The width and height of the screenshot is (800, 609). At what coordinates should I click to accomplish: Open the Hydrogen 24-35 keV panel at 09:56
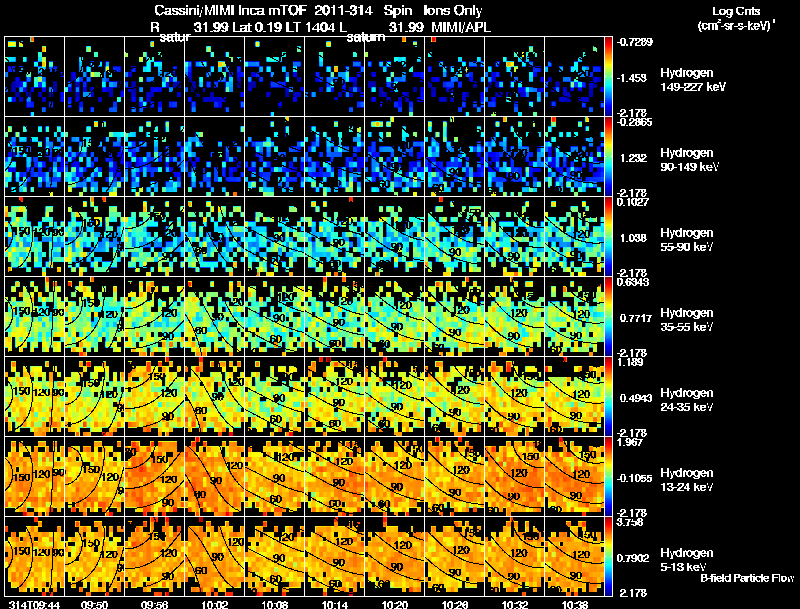155,396
